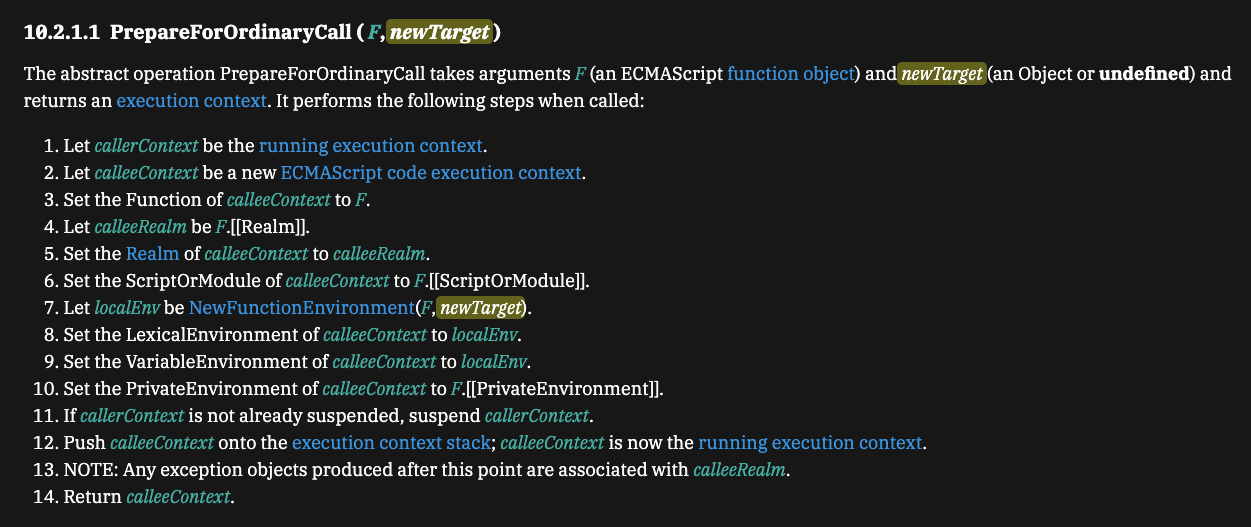Viewport: 1251px width, 527px height.
Task: Click highlighted newTarget in the intro paragraph
Action: click(942, 74)
